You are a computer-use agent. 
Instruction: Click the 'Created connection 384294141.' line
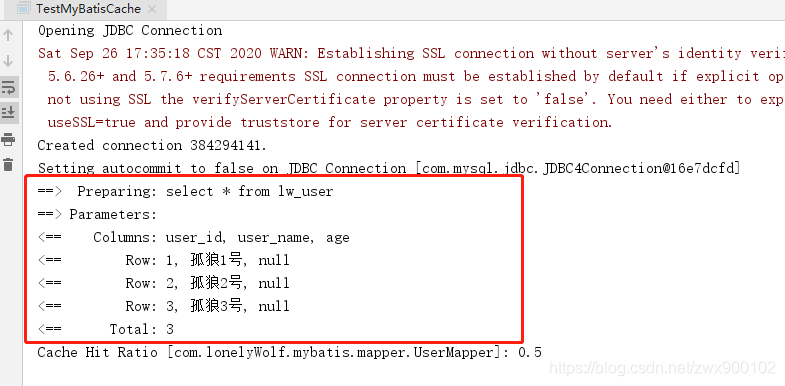[x=153, y=146]
